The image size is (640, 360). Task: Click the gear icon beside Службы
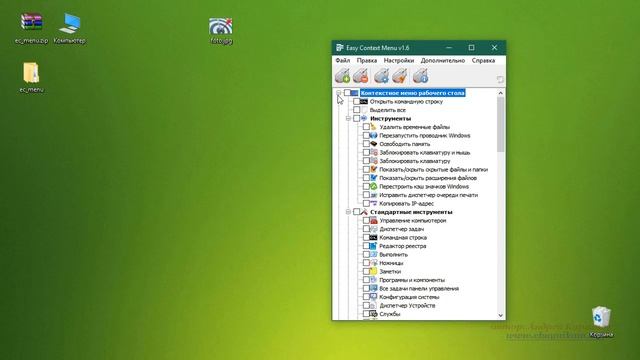click(373, 314)
